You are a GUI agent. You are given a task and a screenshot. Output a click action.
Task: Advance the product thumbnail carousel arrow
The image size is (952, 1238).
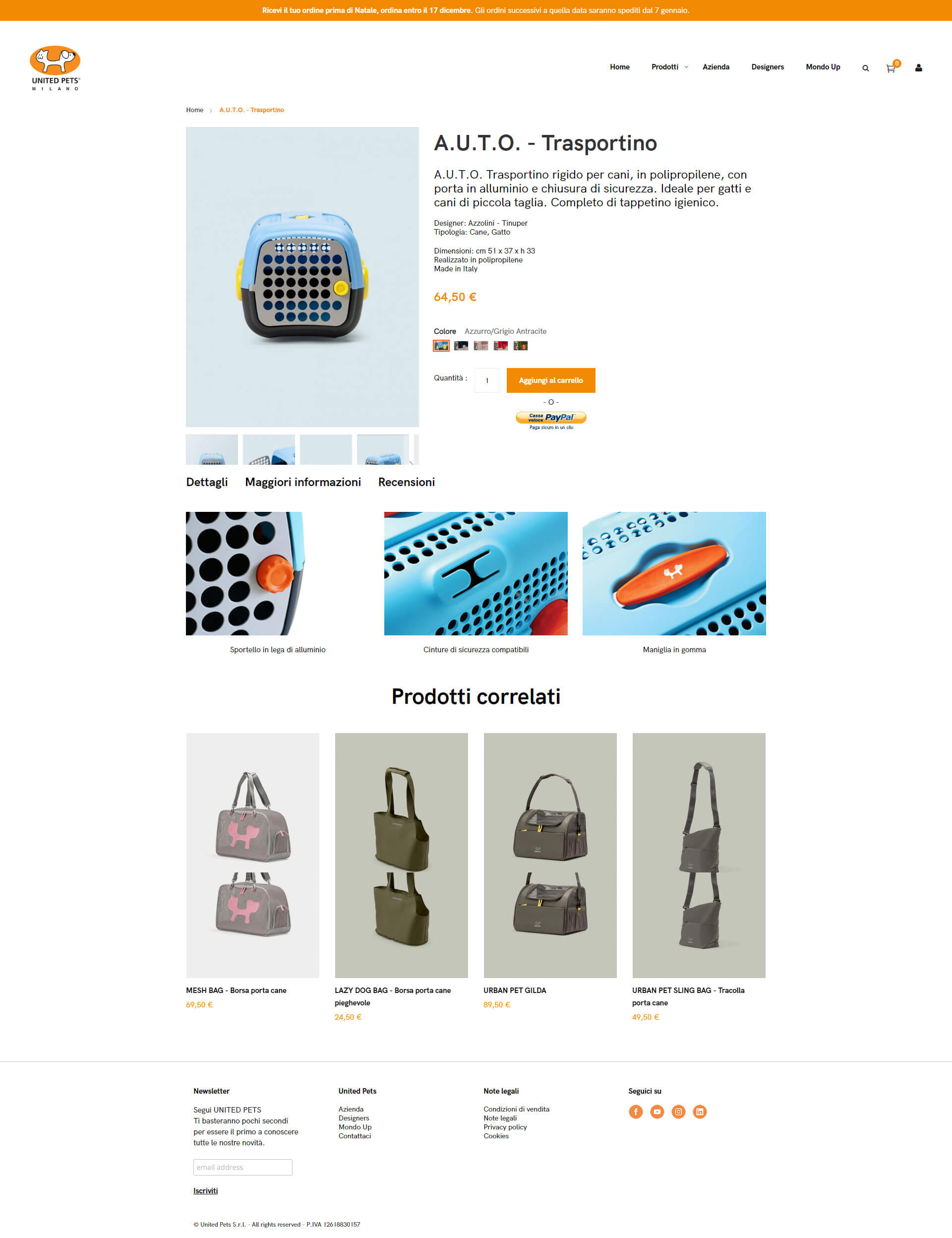click(x=412, y=462)
